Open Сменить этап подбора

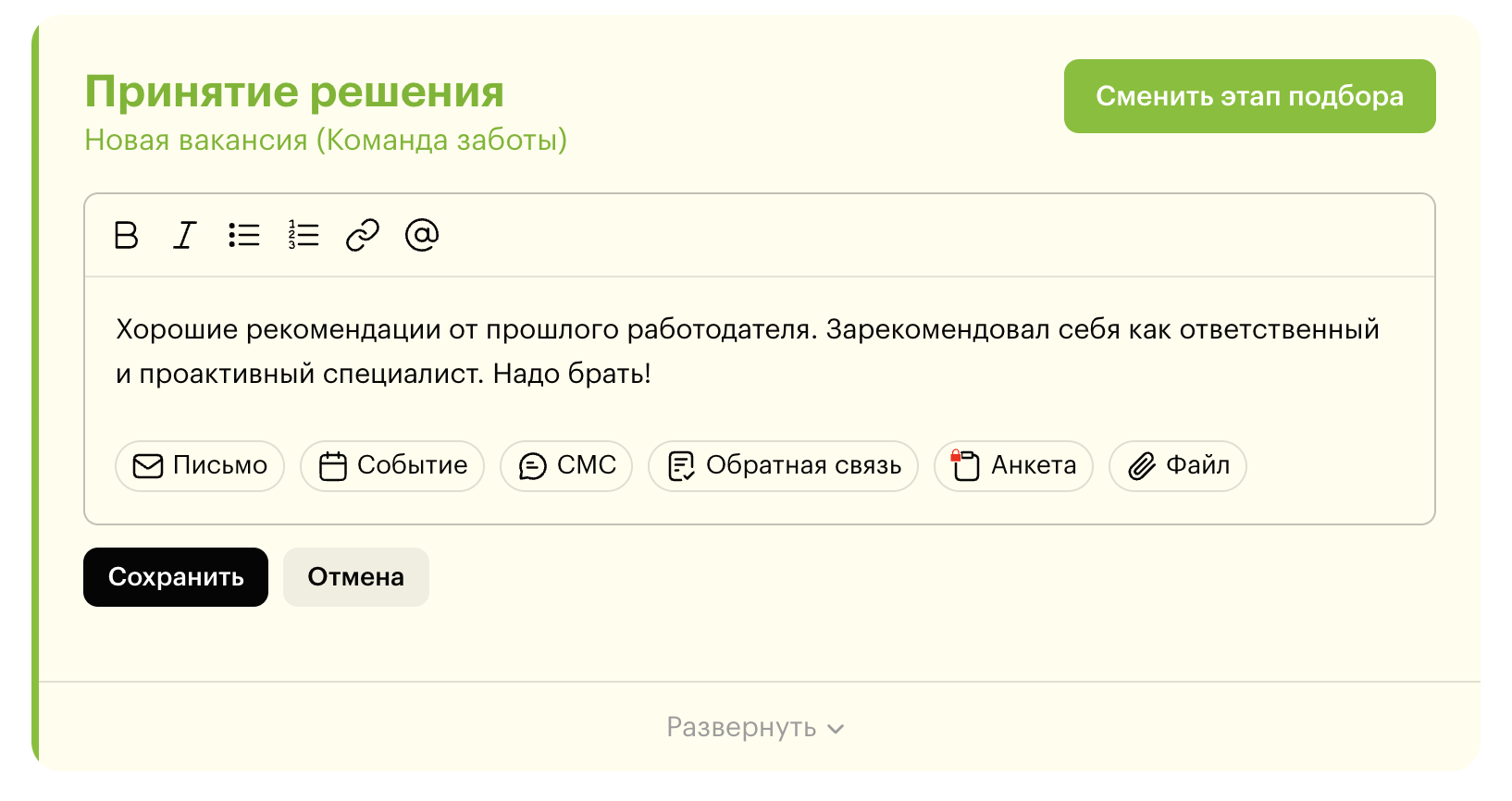(x=1250, y=96)
